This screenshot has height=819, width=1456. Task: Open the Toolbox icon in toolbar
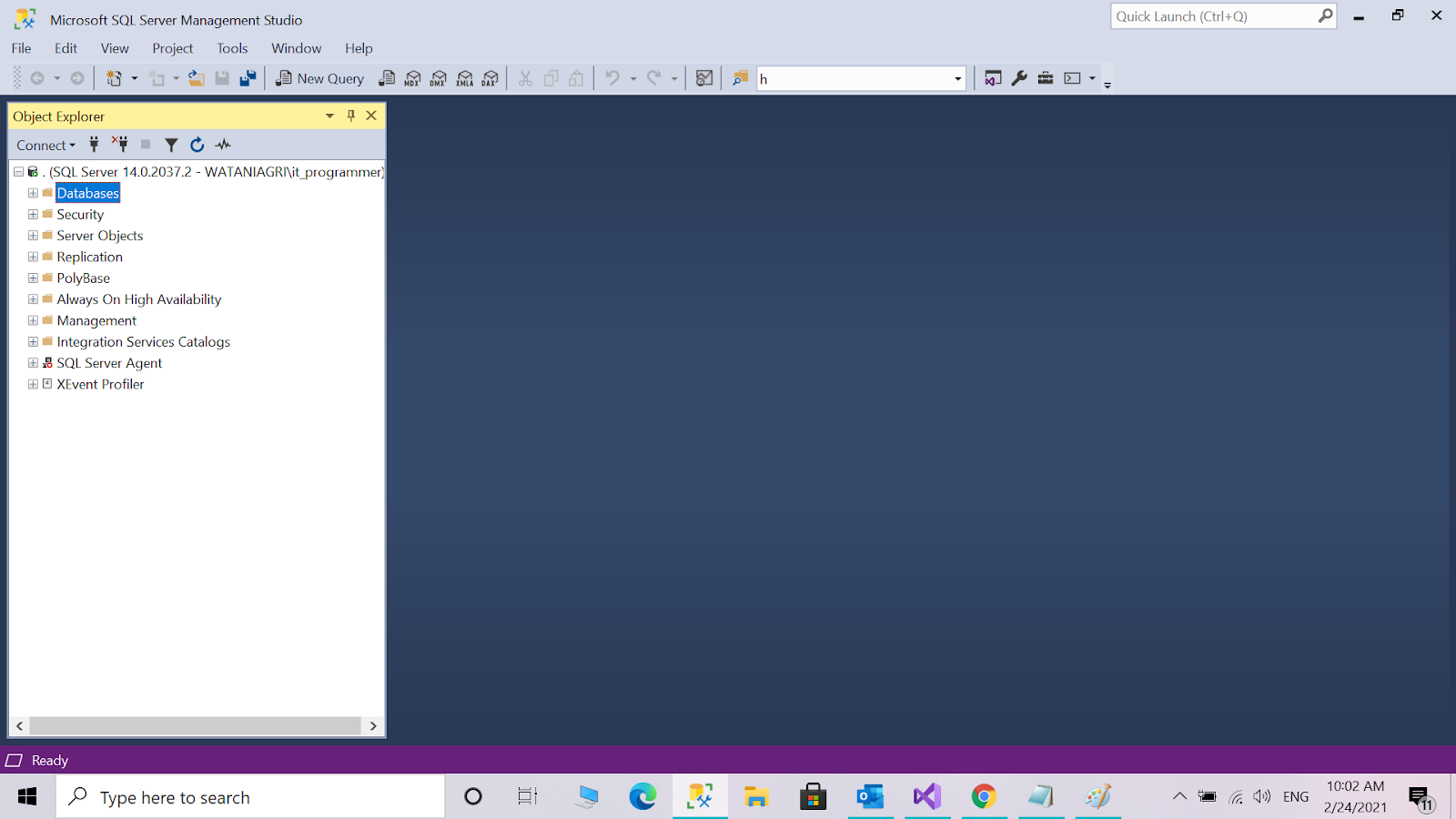click(1046, 78)
